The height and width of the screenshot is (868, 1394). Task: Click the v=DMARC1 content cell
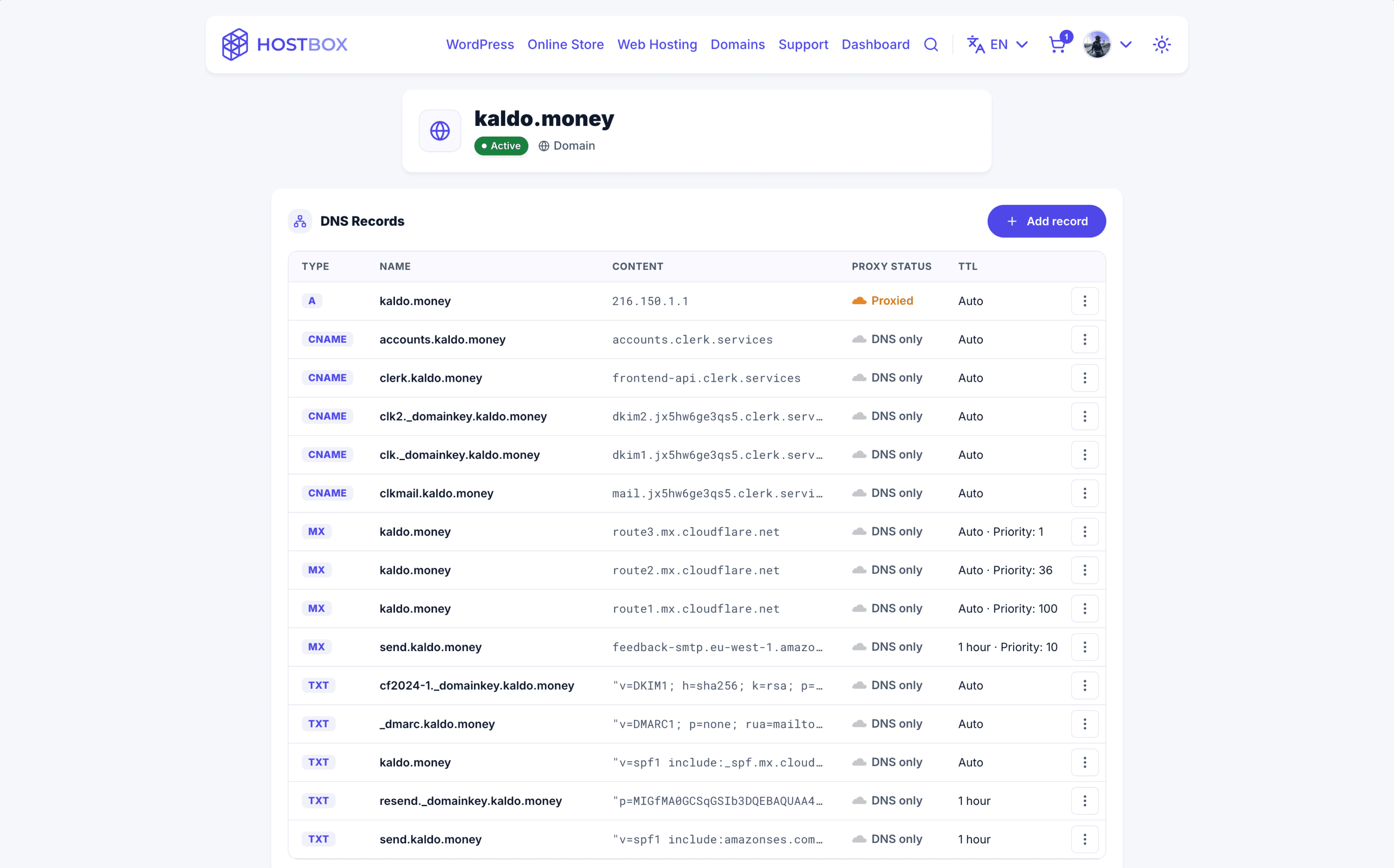click(717, 724)
